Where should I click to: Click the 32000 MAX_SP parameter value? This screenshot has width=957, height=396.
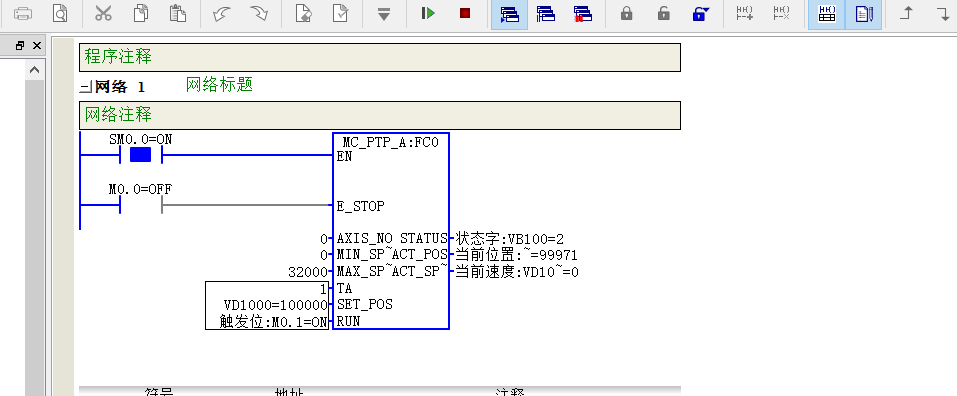[x=308, y=272]
